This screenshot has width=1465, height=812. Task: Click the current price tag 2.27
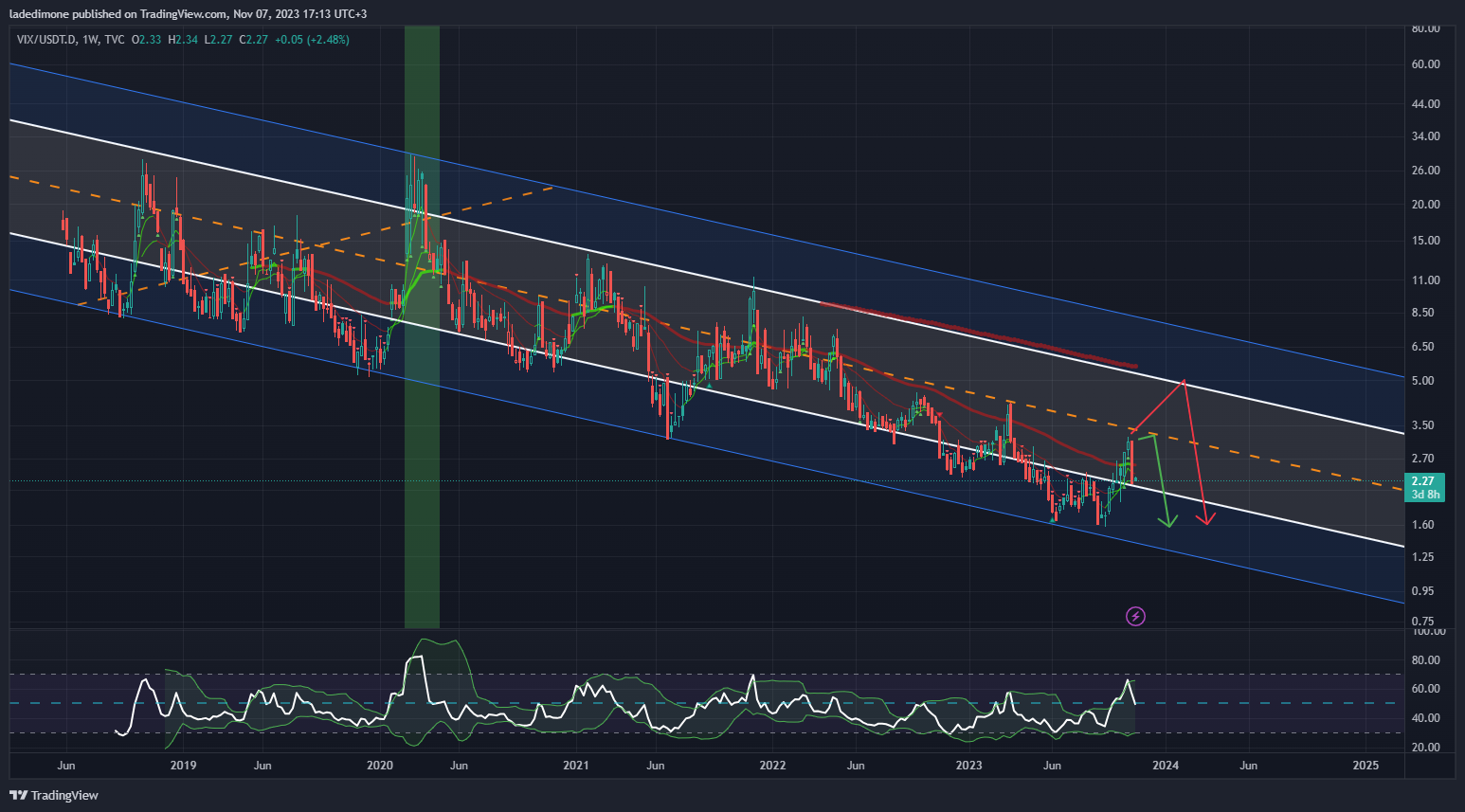click(1423, 481)
